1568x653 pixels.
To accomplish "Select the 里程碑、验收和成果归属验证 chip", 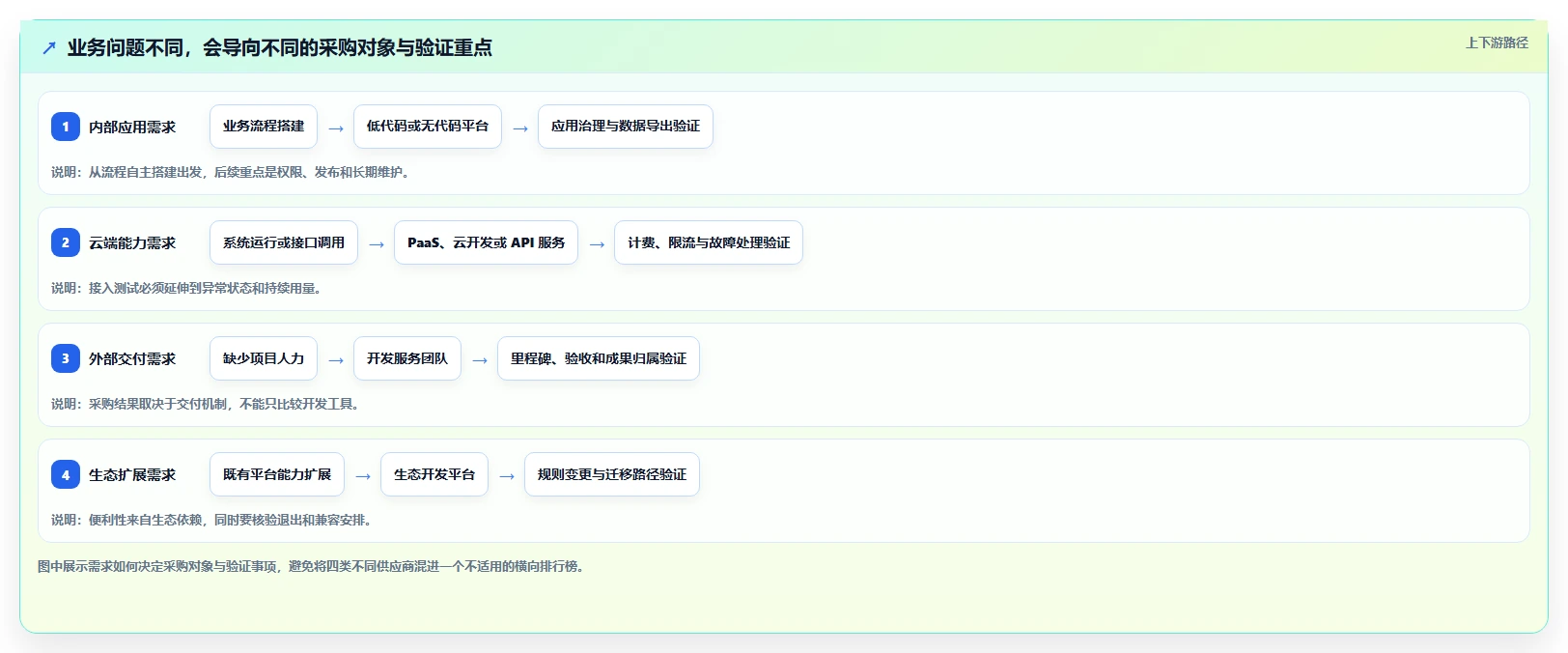I will [x=599, y=358].
